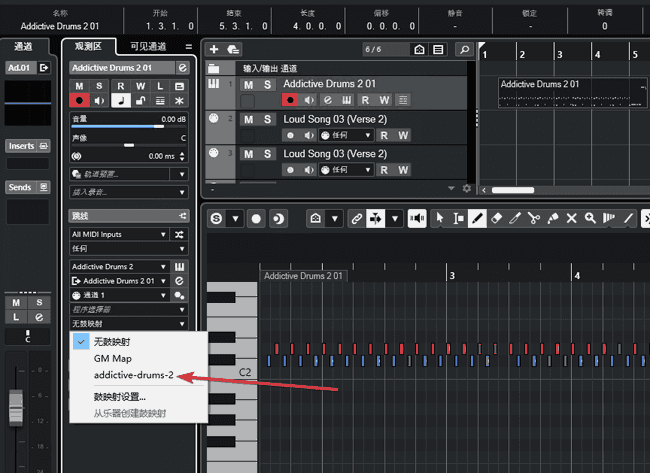Image resolution: width=650 pixels, height=473 pixels.
Task: Open the Auto-Scroll options dropdown arrow
Action: click(395, 218)
